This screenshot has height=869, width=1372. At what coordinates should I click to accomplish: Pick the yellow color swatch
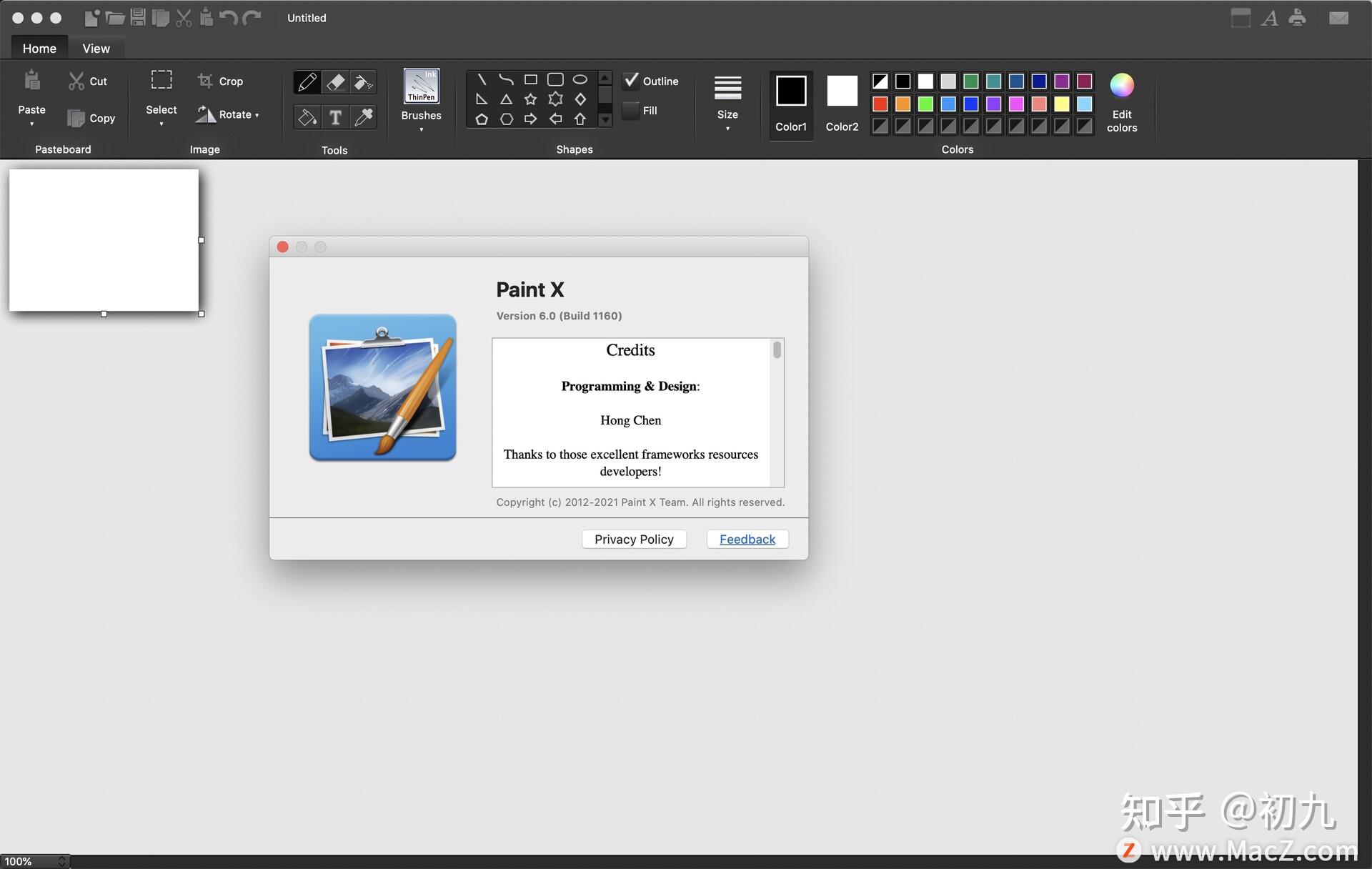click(x=1061, y=104)
